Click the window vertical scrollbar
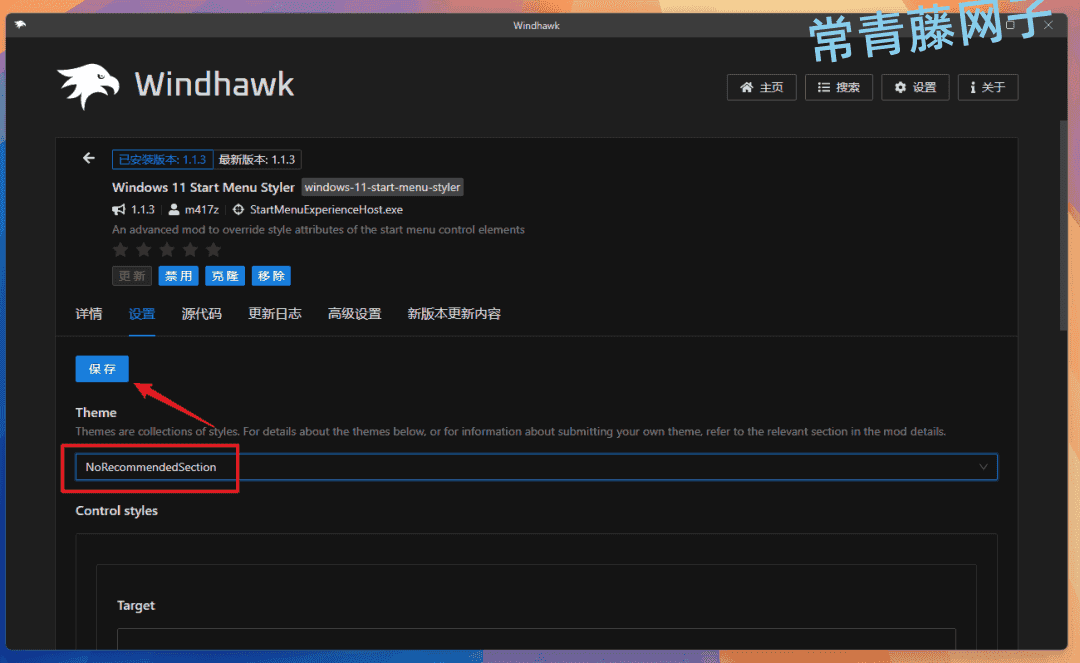 pyautogui.click(x=1063, y=225)
